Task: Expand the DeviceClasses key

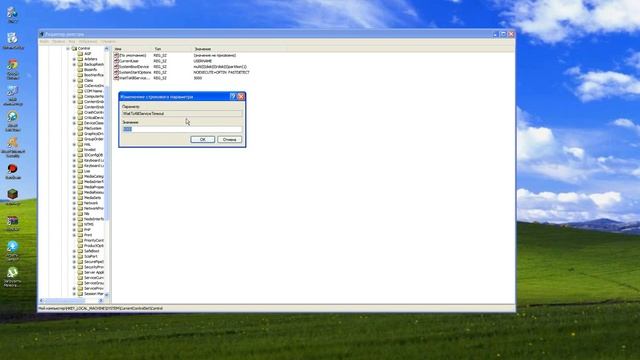Action: click(x=74, y=123)
